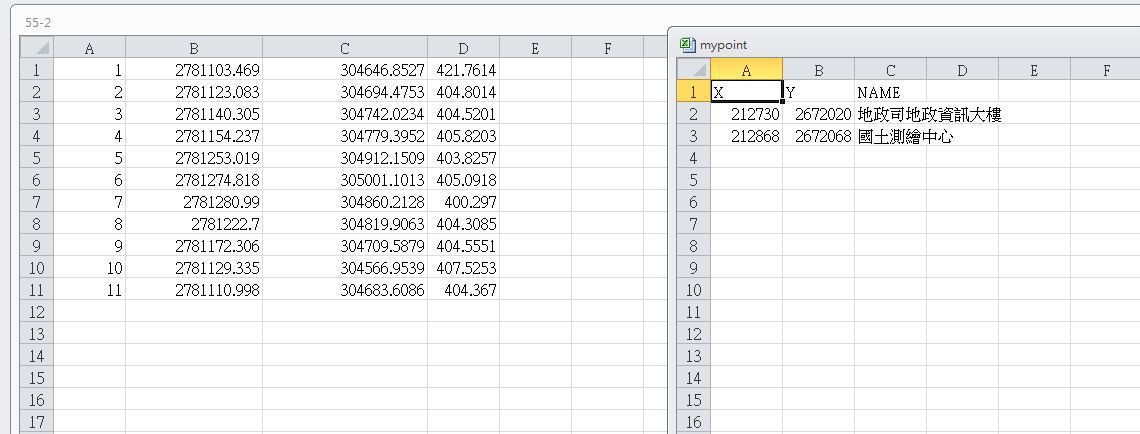Click cell containing 304819.9063
1140x434 pixels.
point(345,223)
